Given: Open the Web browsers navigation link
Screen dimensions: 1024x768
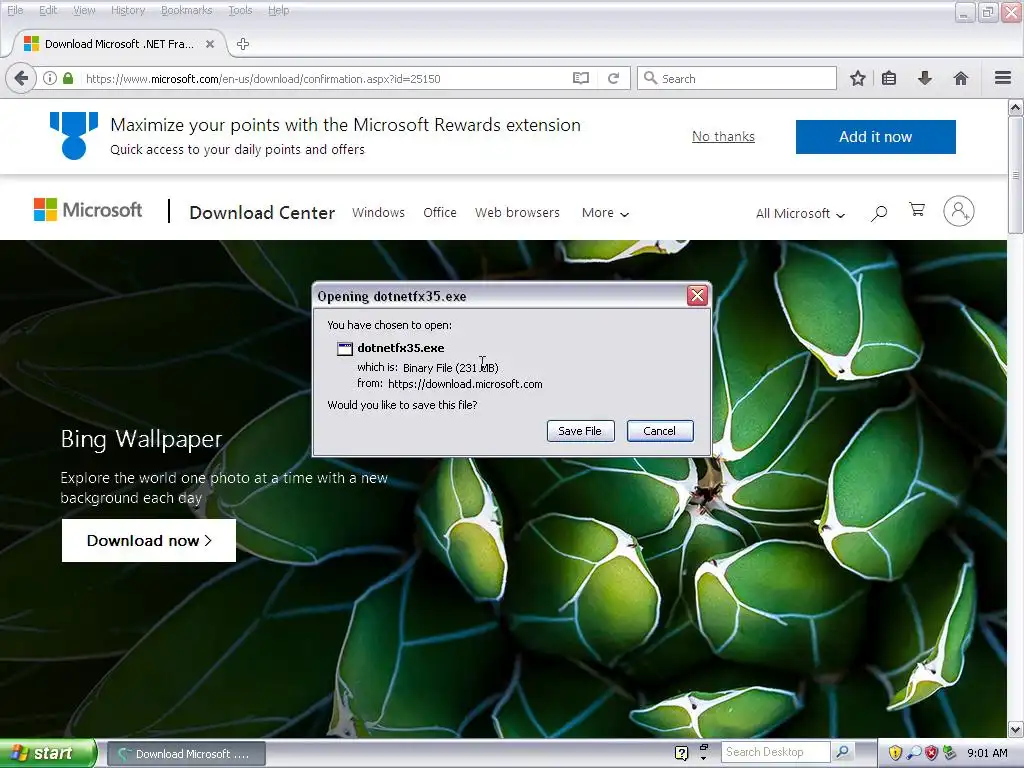Looking at the screenshot, I should pos(517,213).
